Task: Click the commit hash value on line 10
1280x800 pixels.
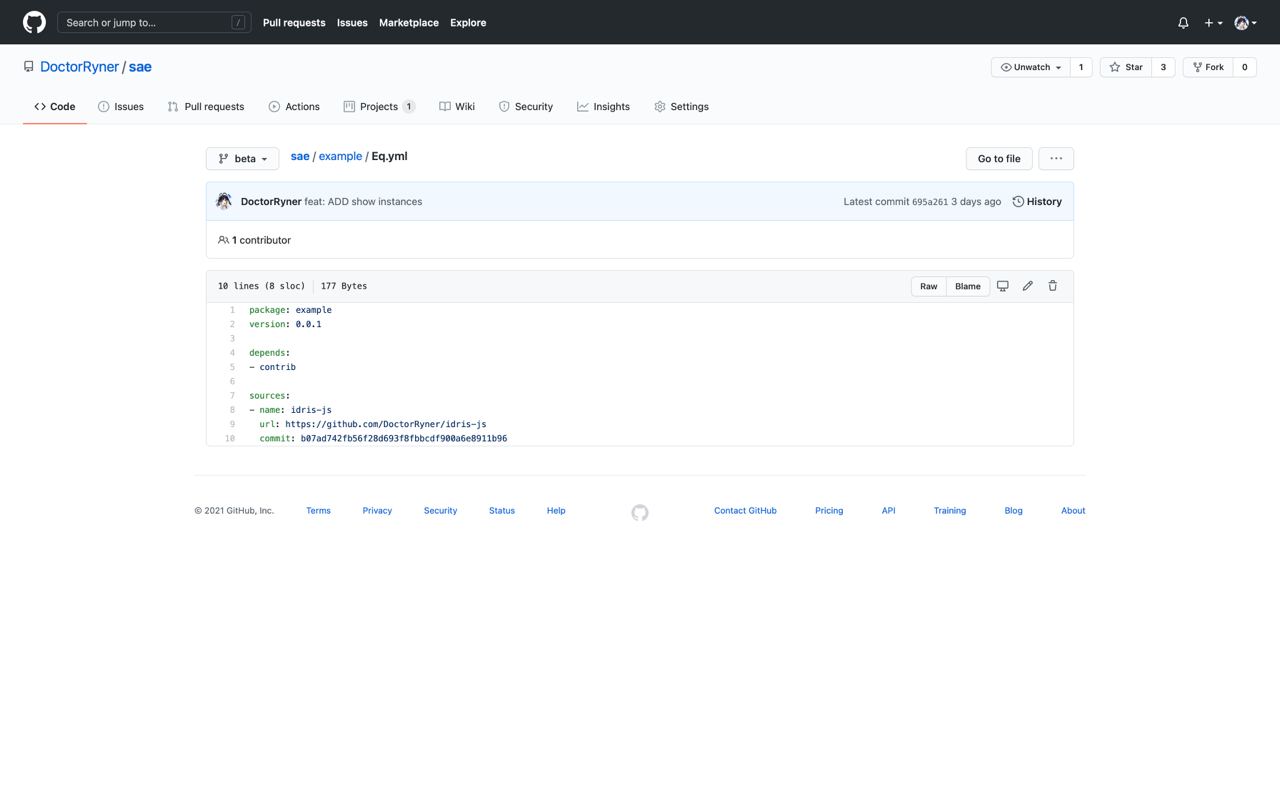Action: [x=404, y=439]
